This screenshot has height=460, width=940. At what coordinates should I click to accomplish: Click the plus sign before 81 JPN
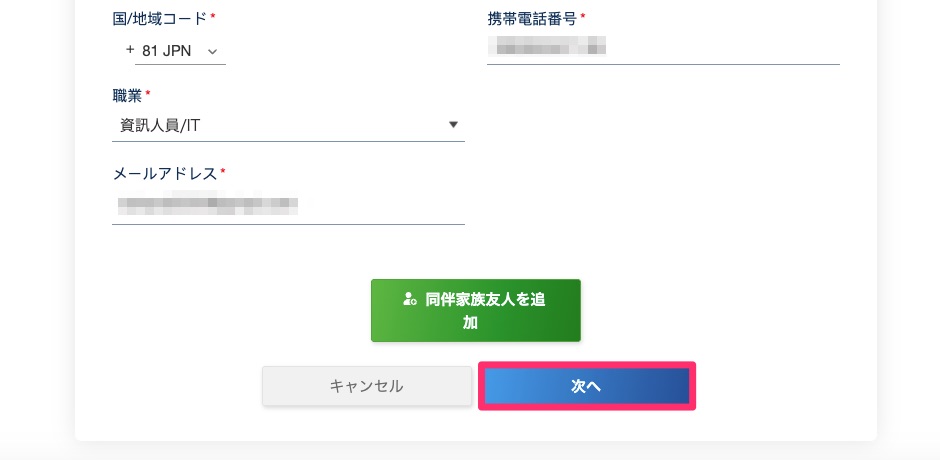(x=130, y=50)
